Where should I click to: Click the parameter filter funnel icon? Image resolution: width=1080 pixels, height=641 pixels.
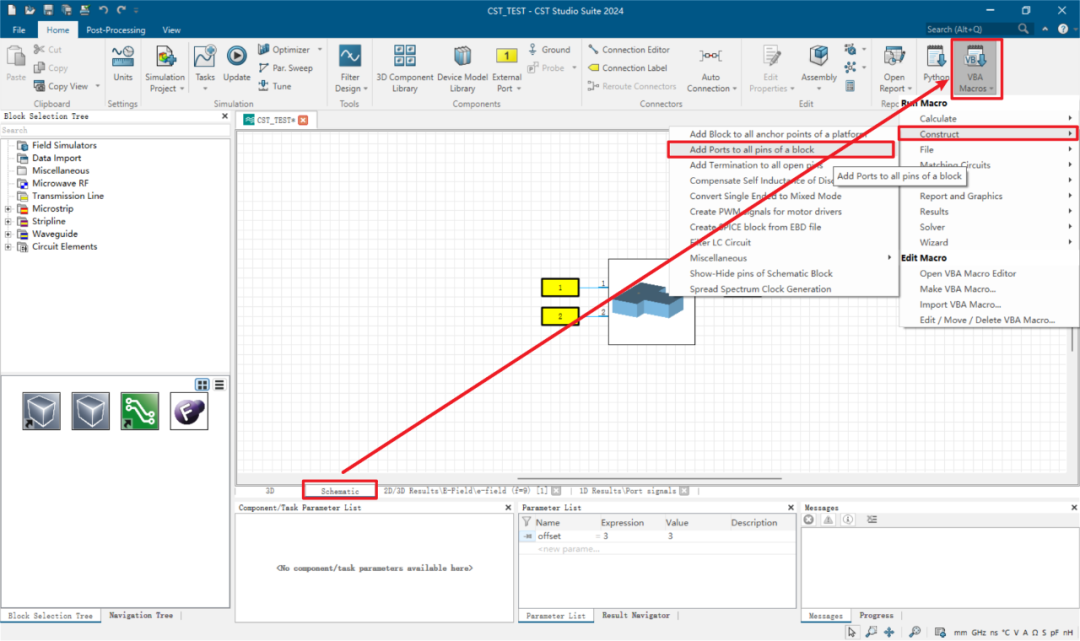pyautogui.click(x=527, y=522)
